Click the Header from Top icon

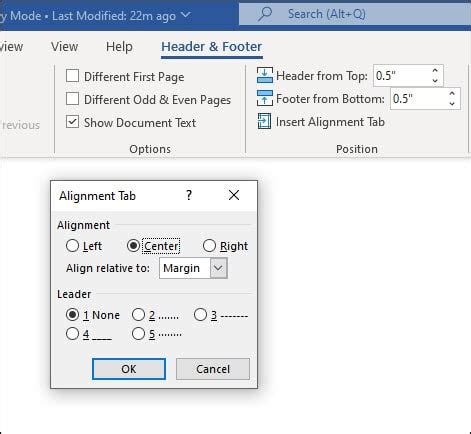point(265,75)
